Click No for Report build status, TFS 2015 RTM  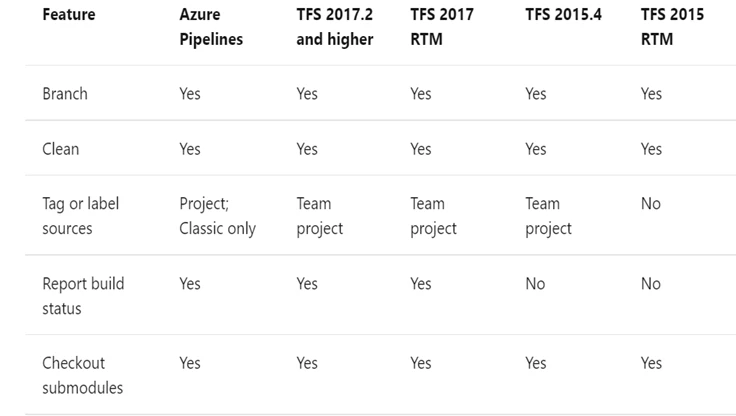(x=651, y=284)
